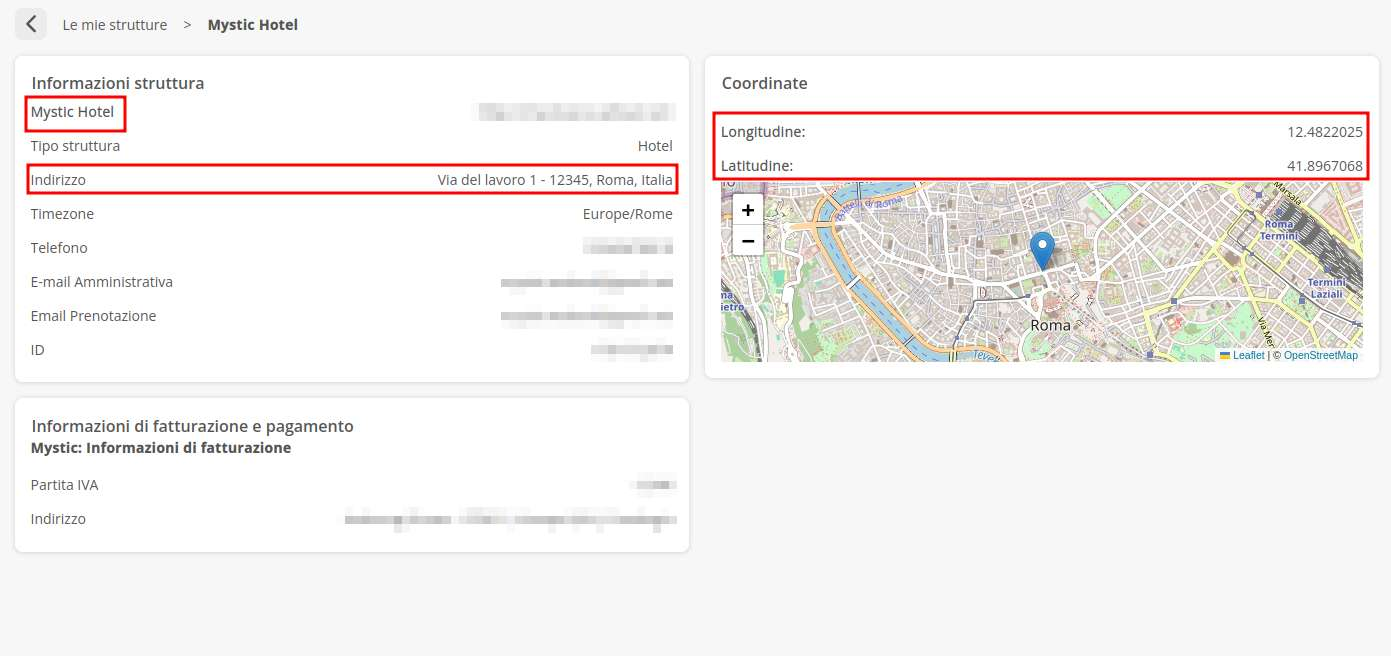The image size is (1391, 656).
Task: Click the blurred billing Indirizzo value
Action: (510, 519)
